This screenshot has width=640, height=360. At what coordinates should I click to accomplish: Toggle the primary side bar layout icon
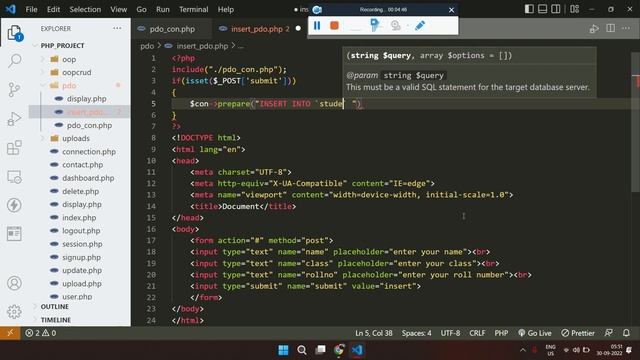click(x=529, y=9)
